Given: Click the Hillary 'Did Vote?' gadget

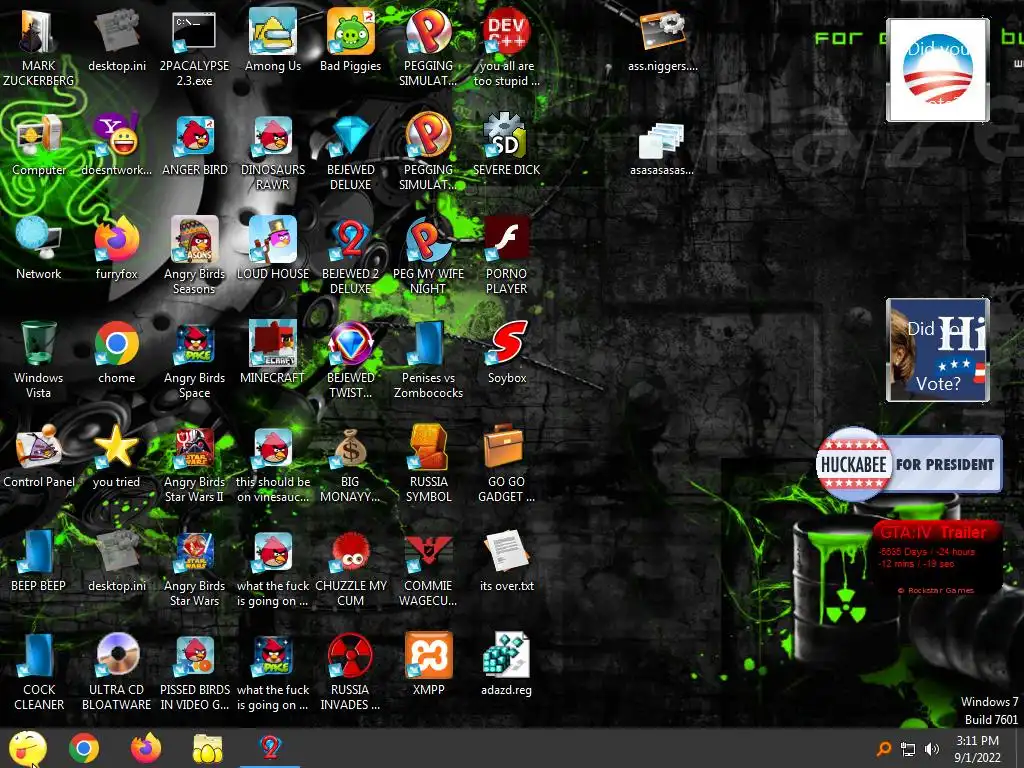Looking at the screenshot, I should 938,350.
